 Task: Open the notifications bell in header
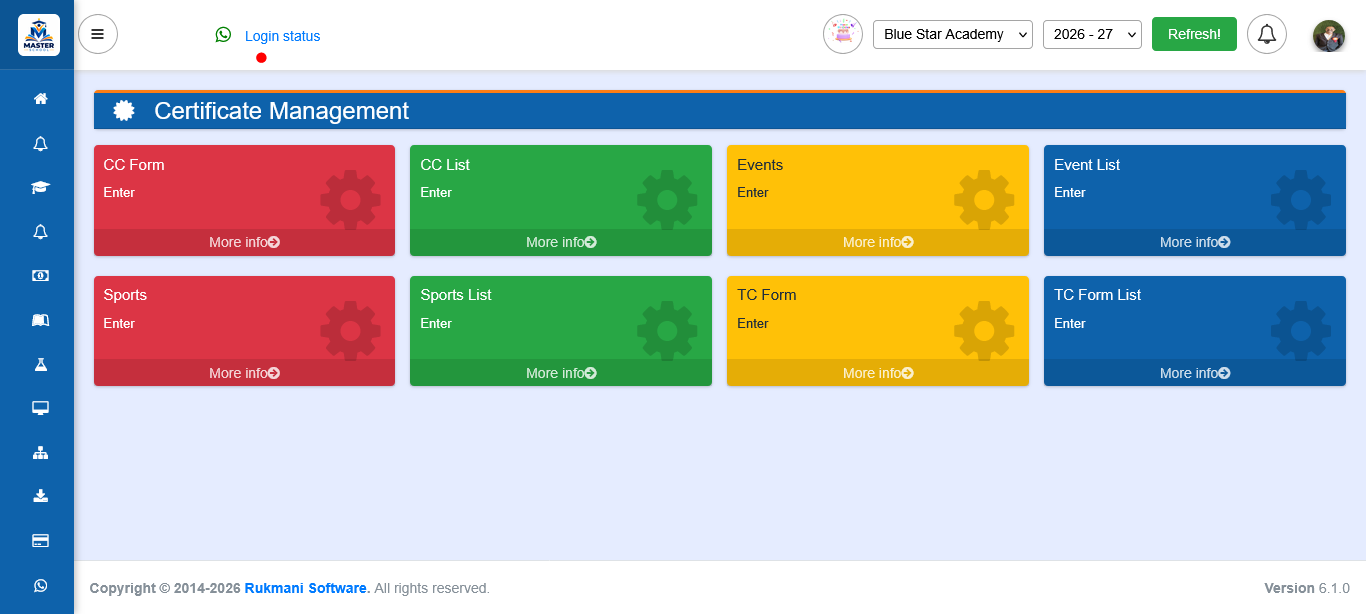click(1267, 34)
